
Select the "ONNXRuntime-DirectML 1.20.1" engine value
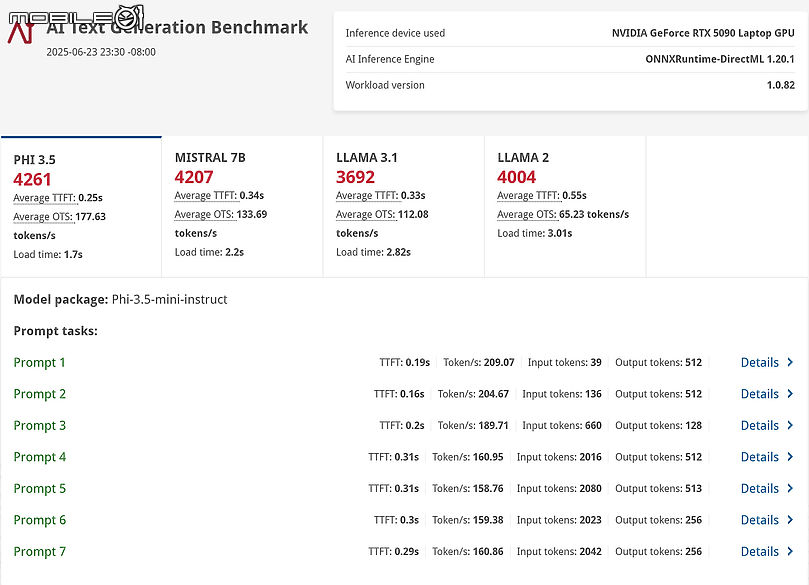tap(720, 59)
